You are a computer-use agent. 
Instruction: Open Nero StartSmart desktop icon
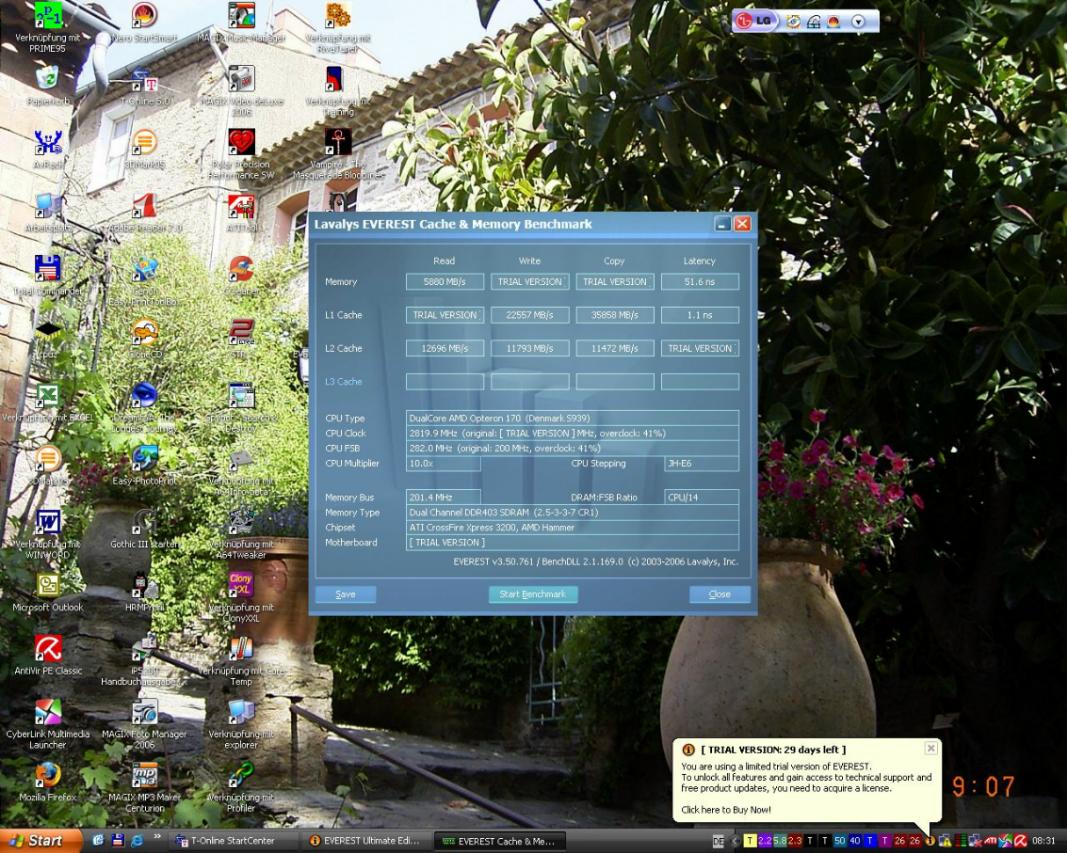144,16
